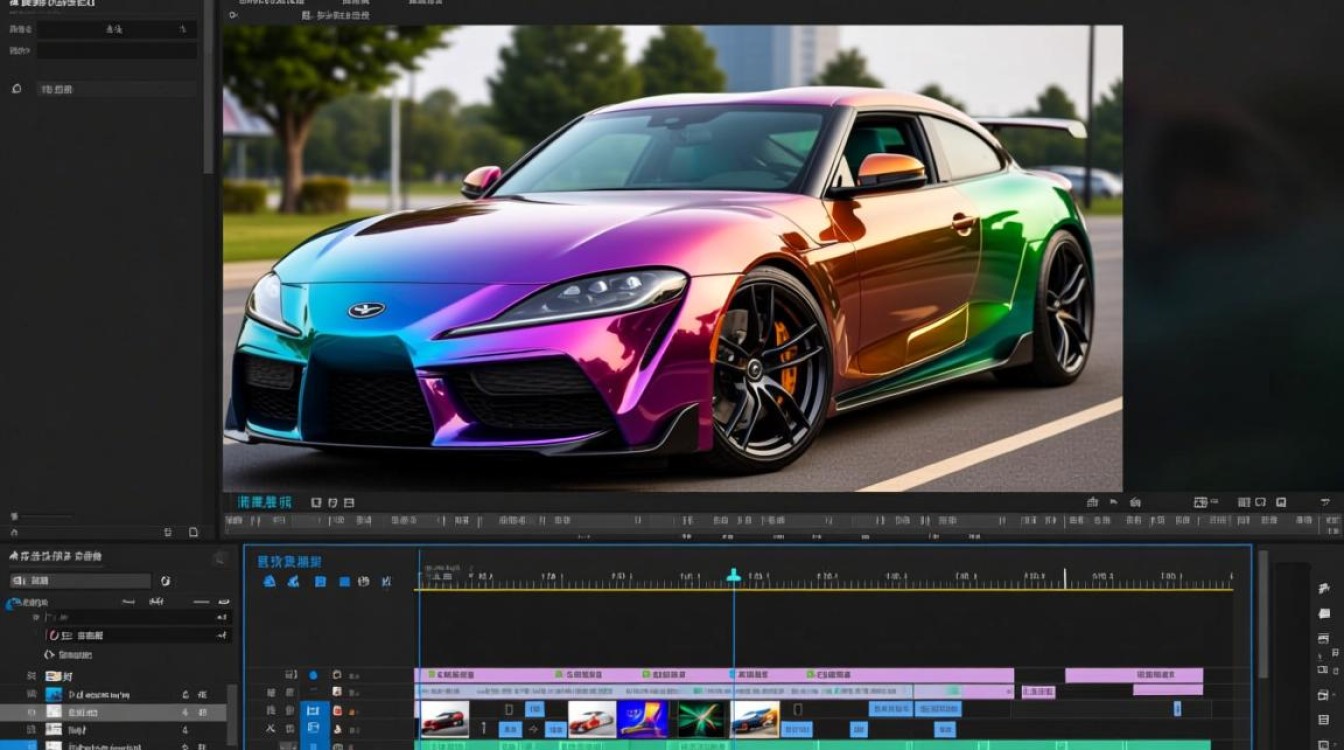The width and height of the screenshot is (1344, 750).
Task: Click the top icon in the right-edge tool column
Action: pos(1326,589)
